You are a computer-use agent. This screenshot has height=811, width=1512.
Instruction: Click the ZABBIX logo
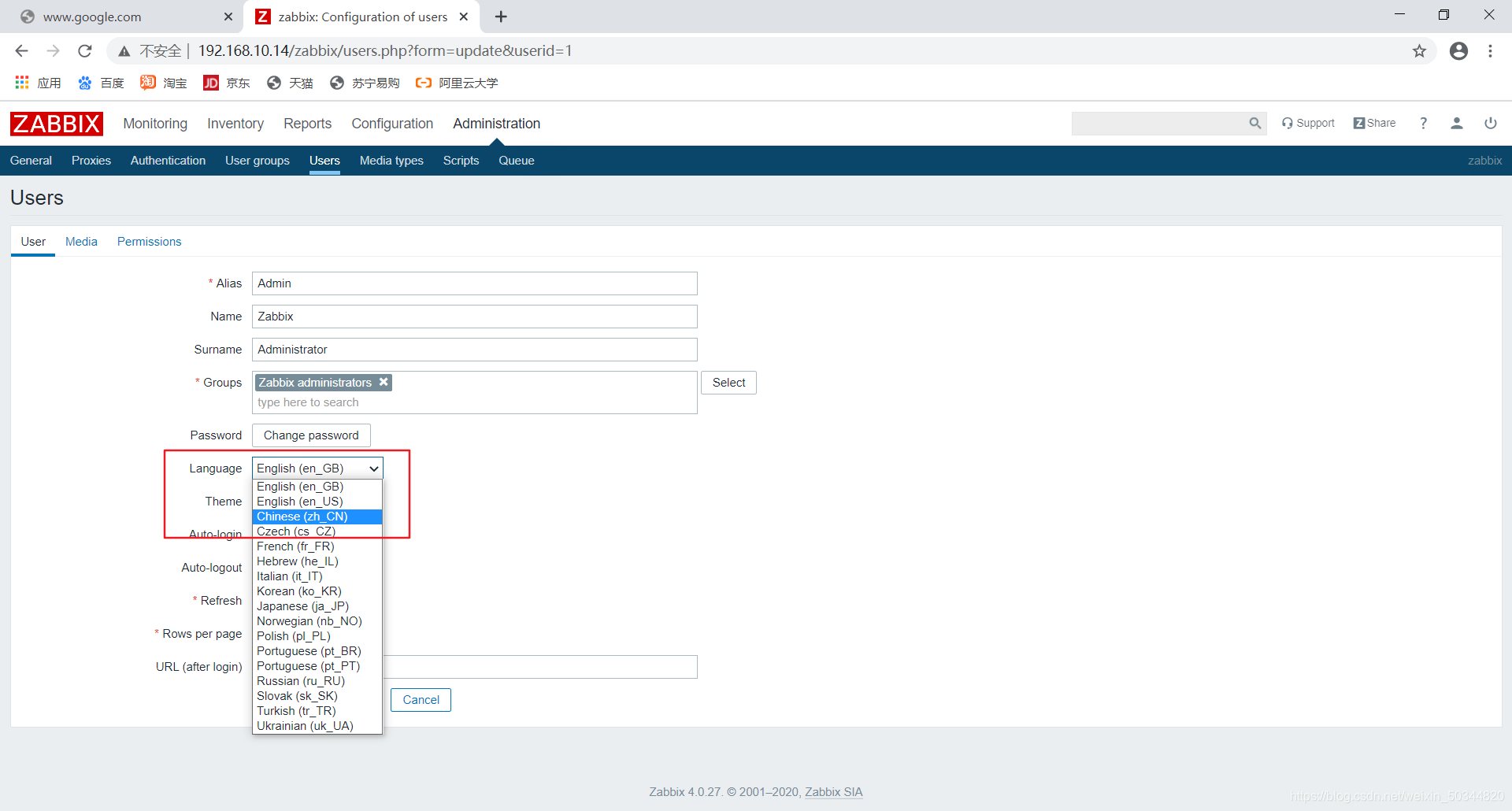point(56,124)
